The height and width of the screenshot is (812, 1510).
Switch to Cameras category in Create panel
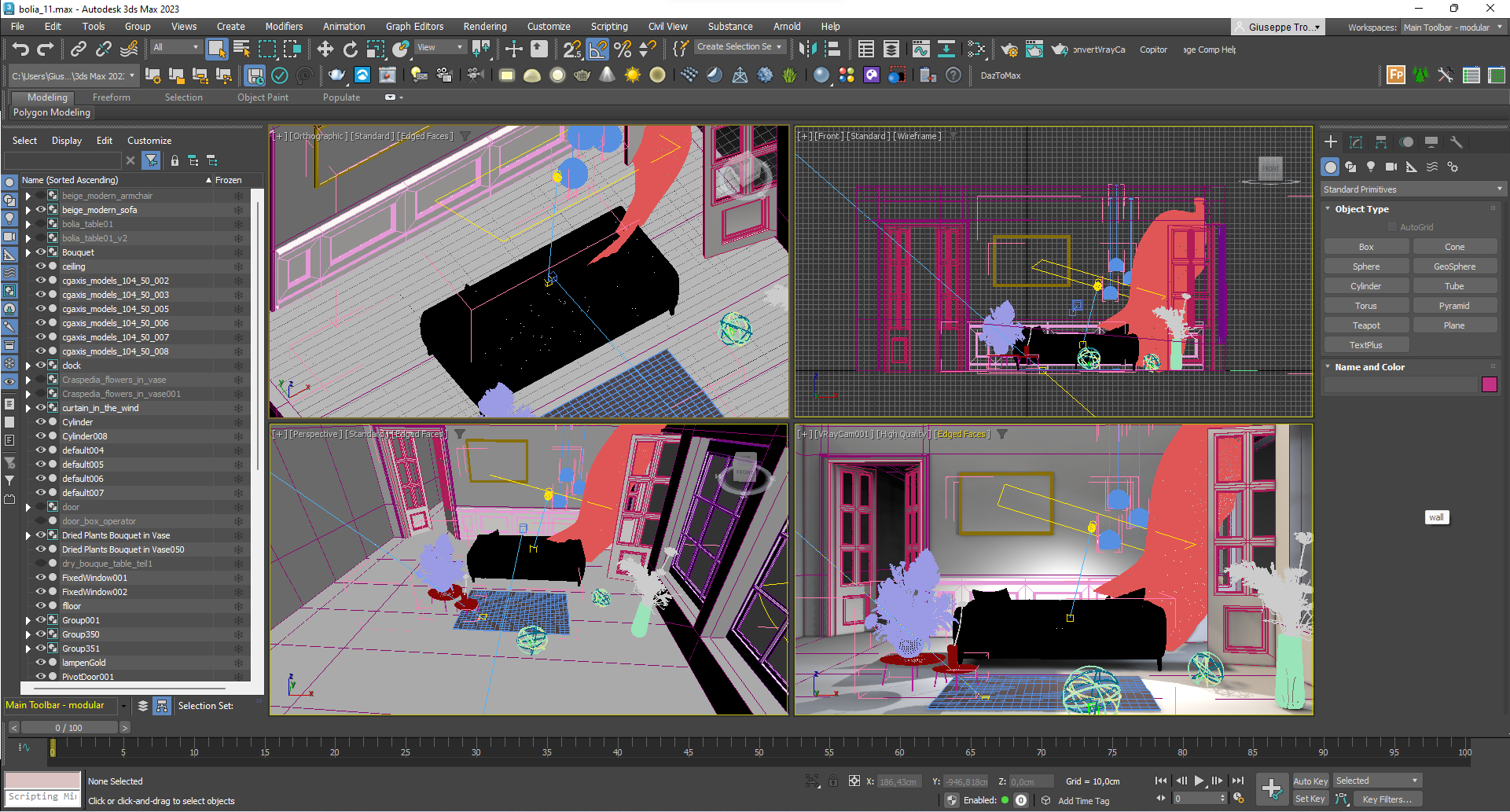[x=1391, y=167]
